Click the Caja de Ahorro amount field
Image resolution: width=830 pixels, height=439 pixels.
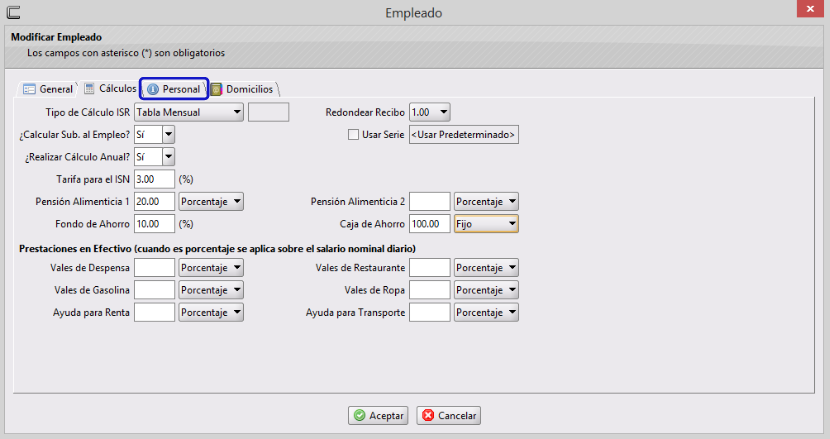click(x=429, y=223)
